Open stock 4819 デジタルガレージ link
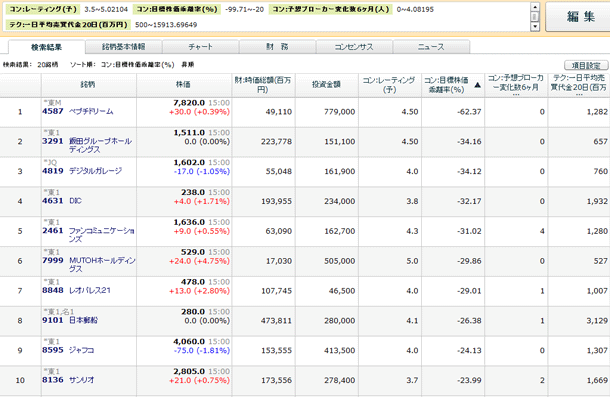Viewport: 610px width, 397px height. click(x=82, y=171)
